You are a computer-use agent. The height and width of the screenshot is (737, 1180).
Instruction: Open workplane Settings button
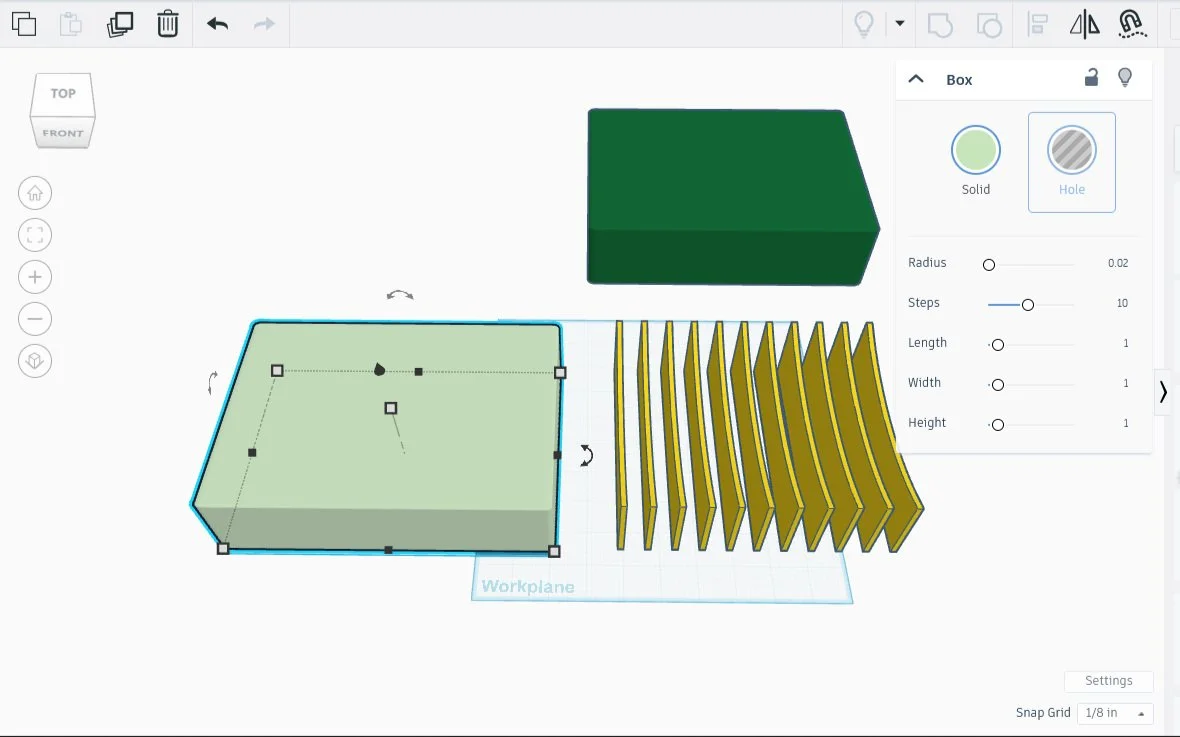click(x=1109, y=681)
